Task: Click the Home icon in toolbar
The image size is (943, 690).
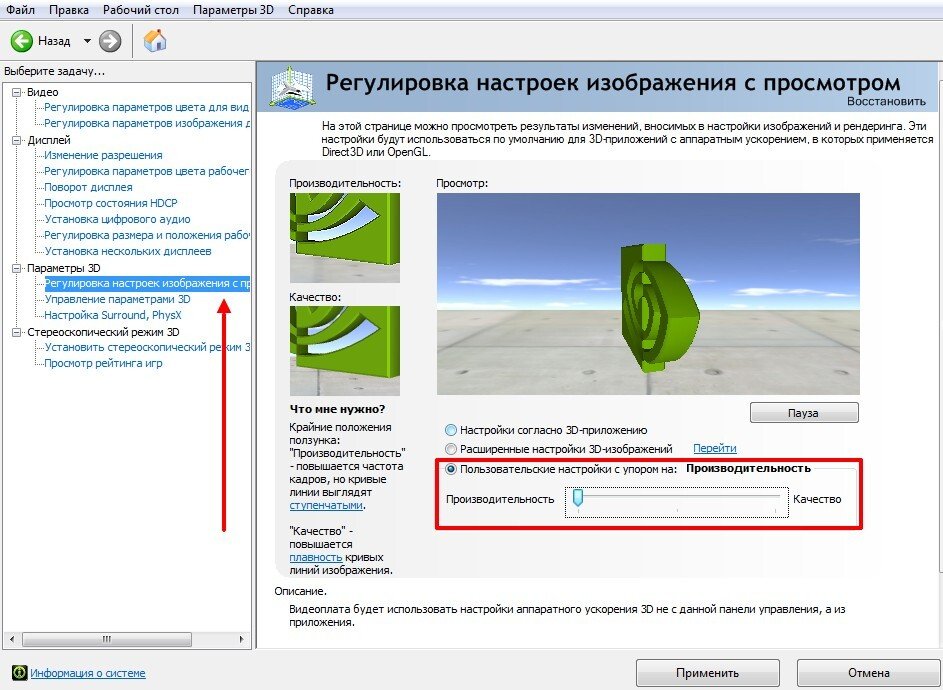Action: [x=155, y=41]
